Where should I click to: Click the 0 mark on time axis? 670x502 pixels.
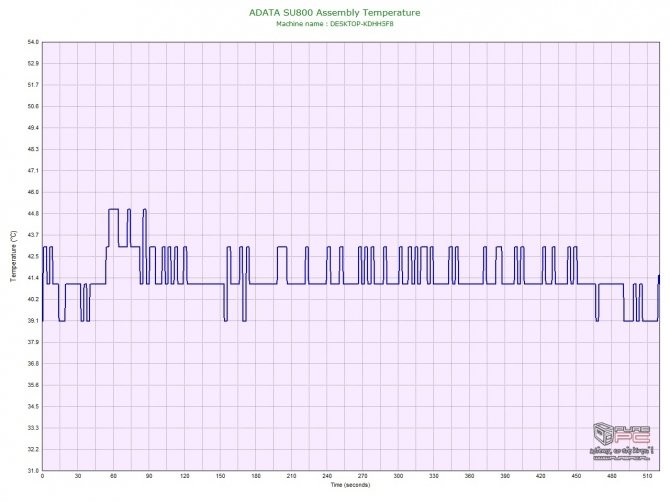42,476
